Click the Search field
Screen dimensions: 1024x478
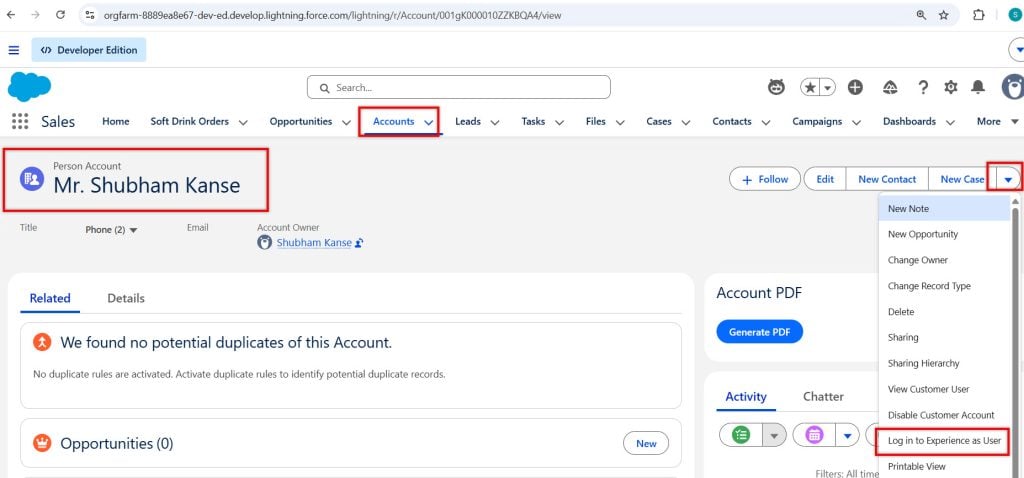458,87
